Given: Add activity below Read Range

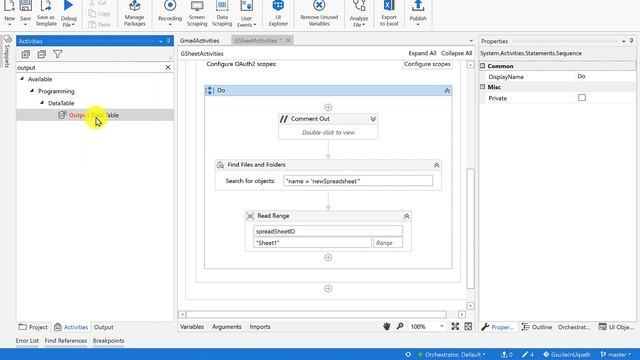Looking at the screenshot, I should (328, 258).
